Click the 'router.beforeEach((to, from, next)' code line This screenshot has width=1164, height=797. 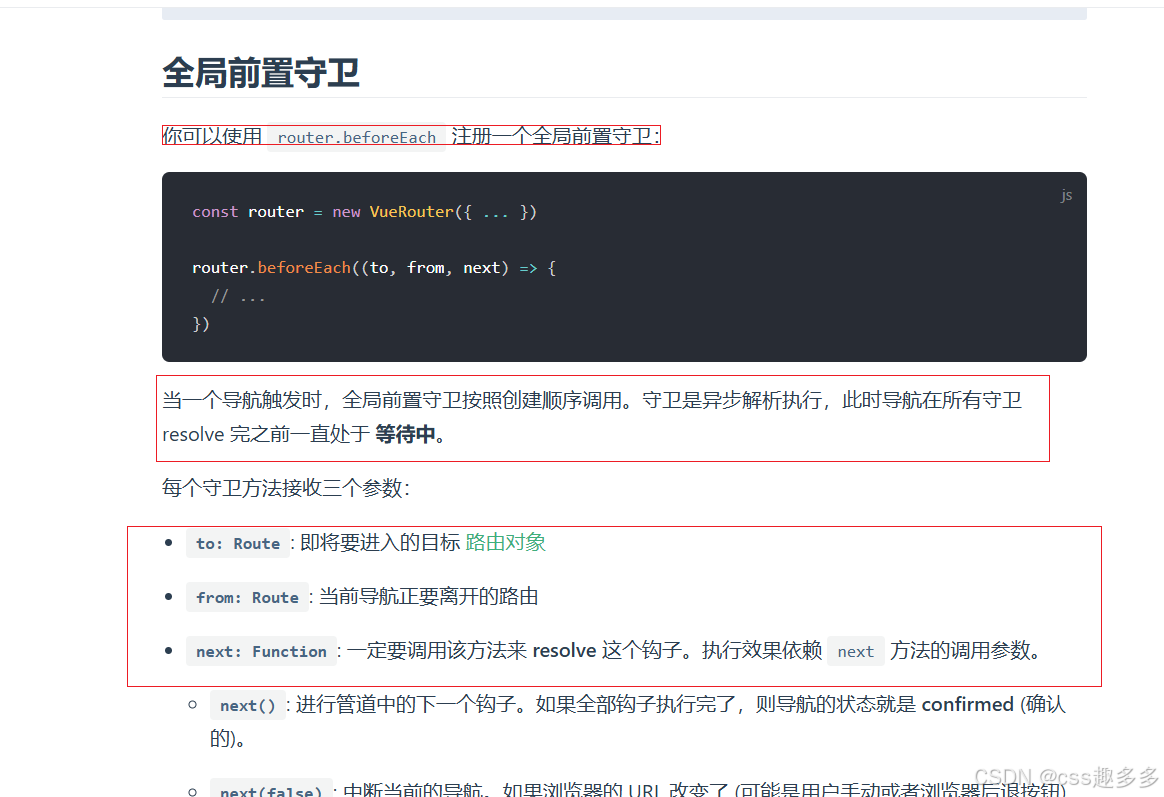pos(373,268)
